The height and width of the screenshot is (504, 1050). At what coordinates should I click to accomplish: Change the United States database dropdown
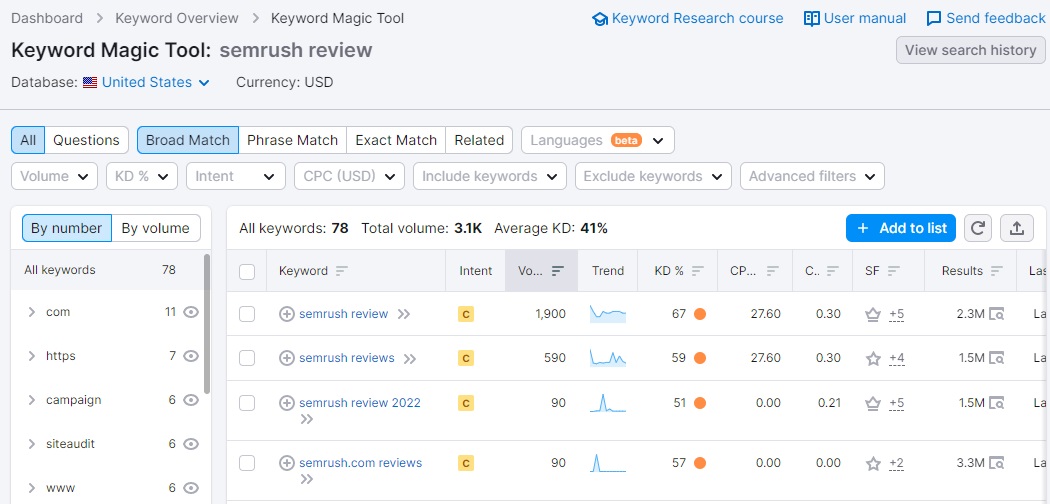tap(155, 82)
